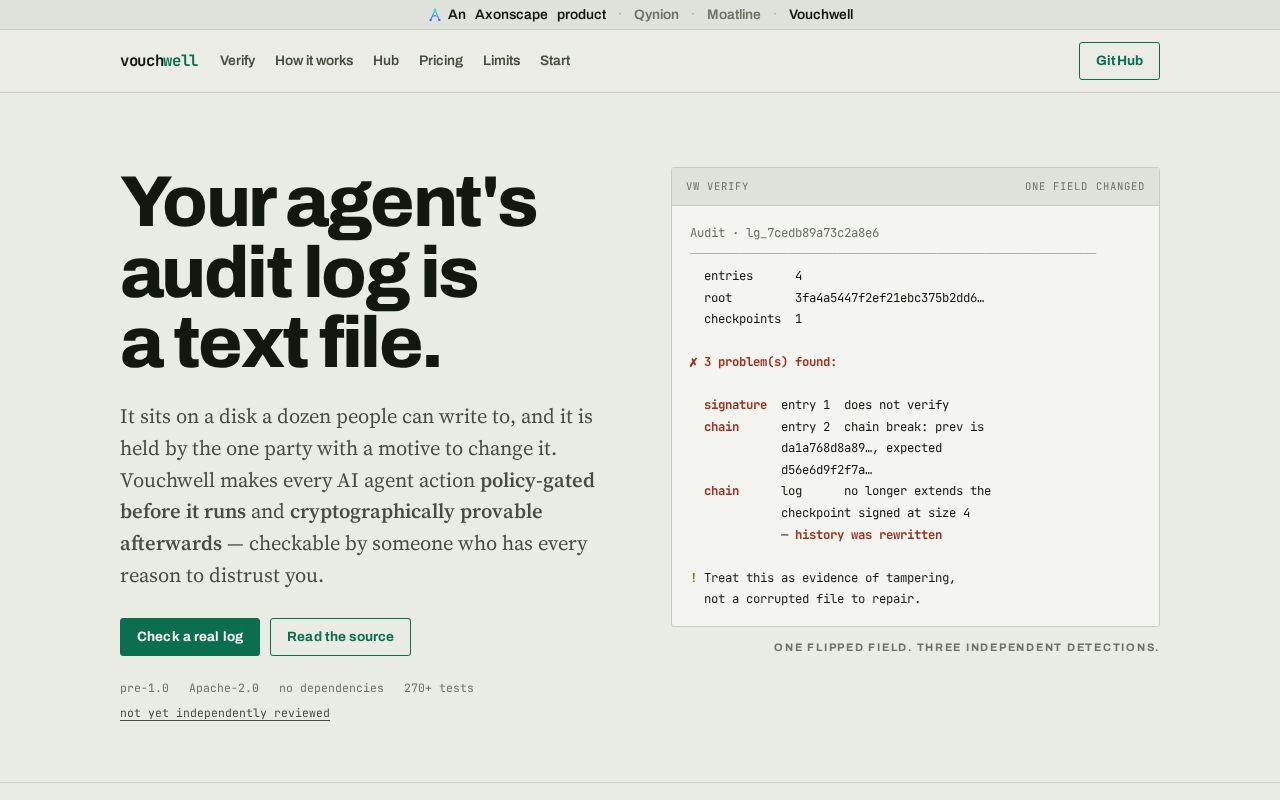This screenshot has height=800, width=1280.
Task: Switch to the Moatline product
Action: click(734, 15)
